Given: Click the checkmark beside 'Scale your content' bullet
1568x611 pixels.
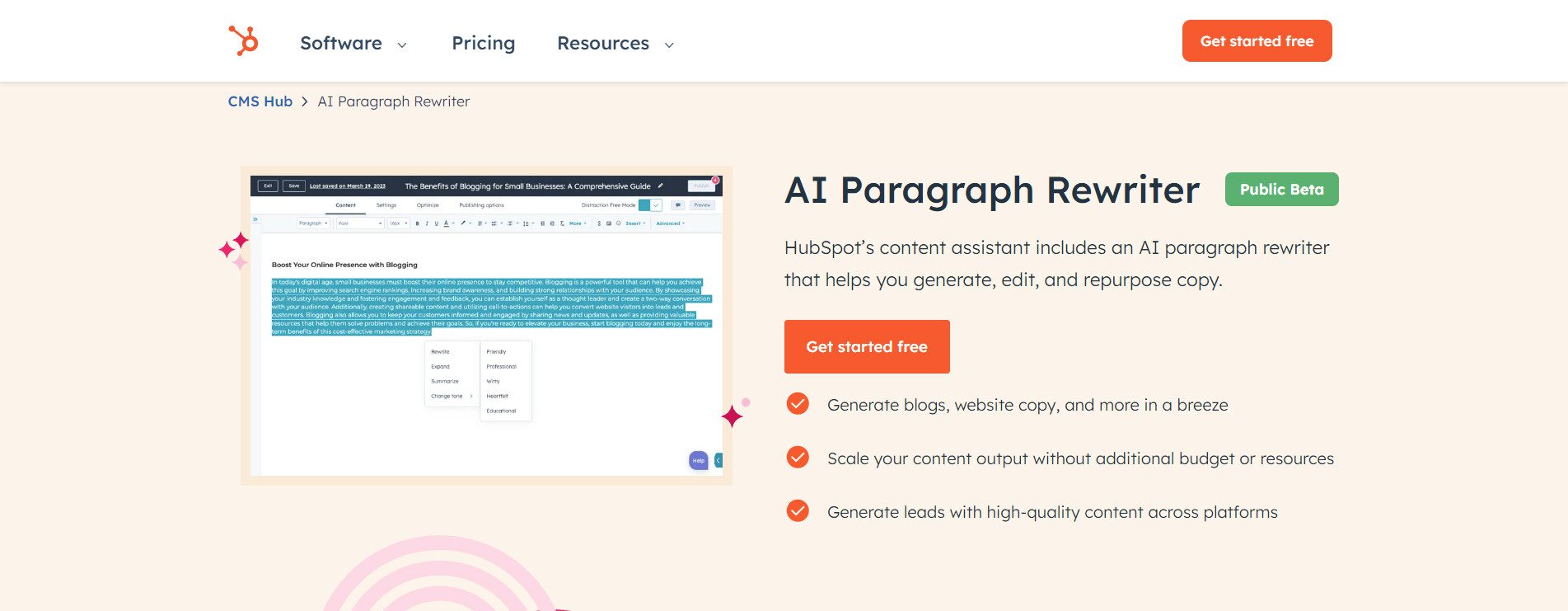Looking at the screenshot, I should pyautogui.click(x=798, y=458).
